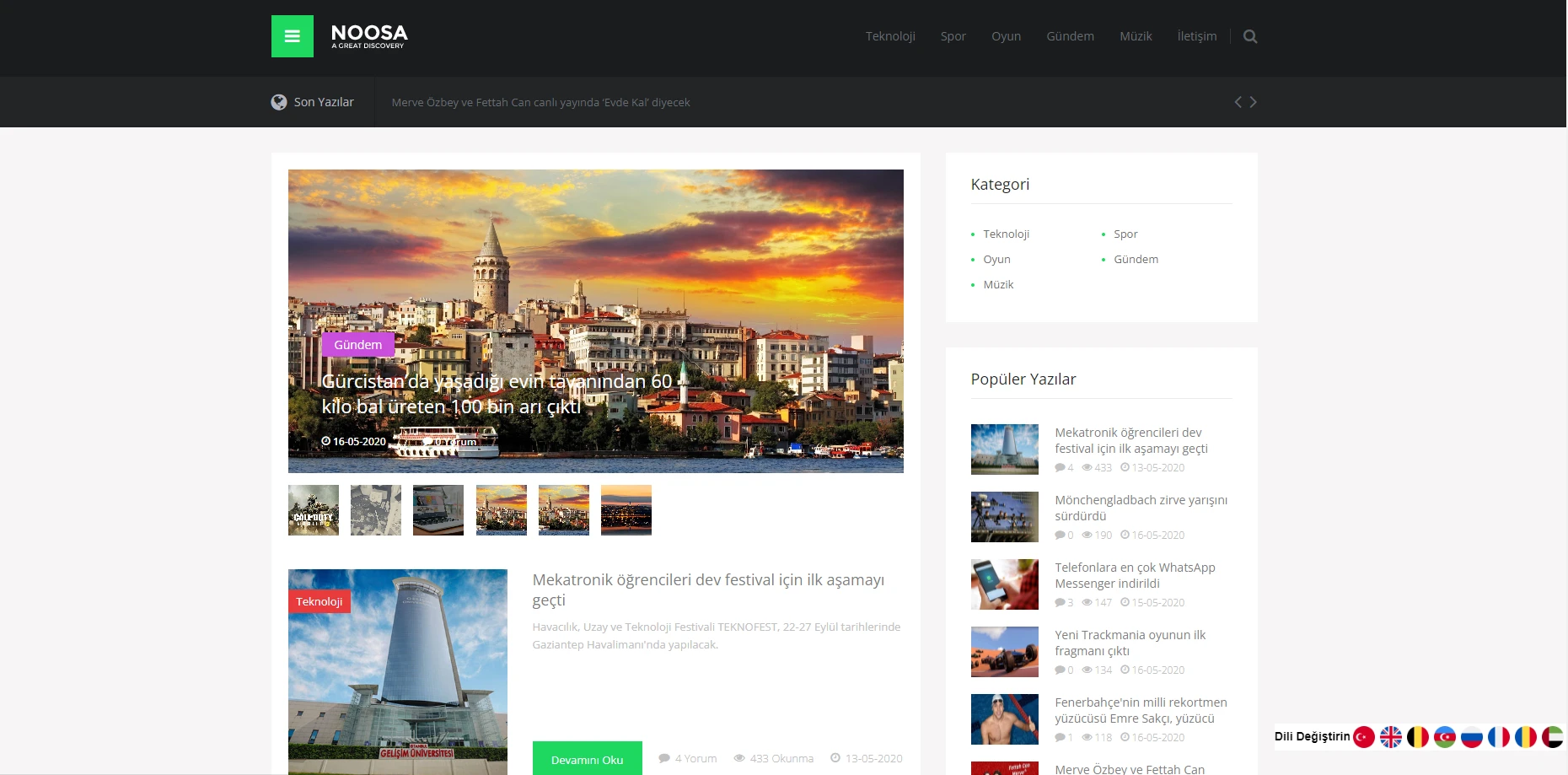This screenshot has height=775, width=1568.
Task: Open Teknoloji in Kategori widget
Action: click(x=1006, y=234)
